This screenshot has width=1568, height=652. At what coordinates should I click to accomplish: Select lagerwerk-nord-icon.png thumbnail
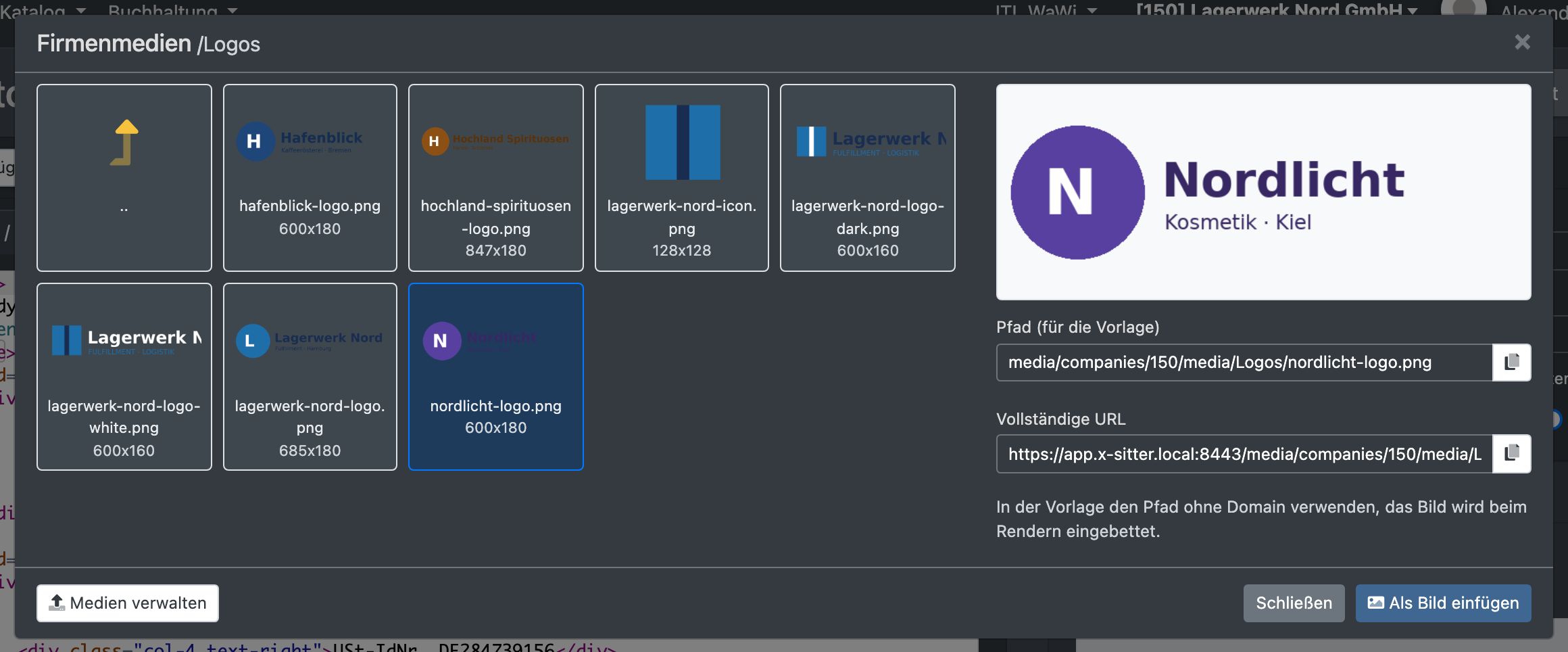pyautogui.click(x=682, y=178)
